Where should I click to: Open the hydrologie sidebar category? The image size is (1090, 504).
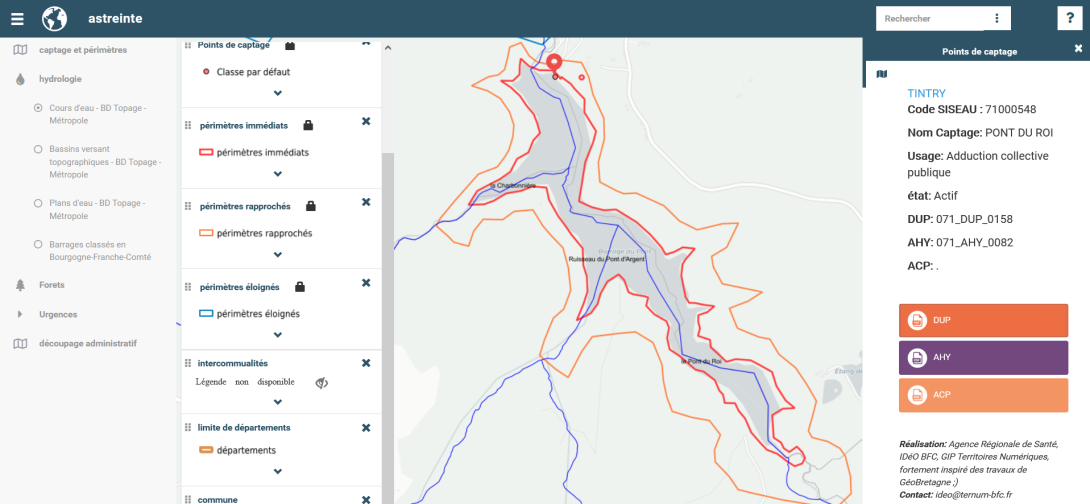click(60, 78)
